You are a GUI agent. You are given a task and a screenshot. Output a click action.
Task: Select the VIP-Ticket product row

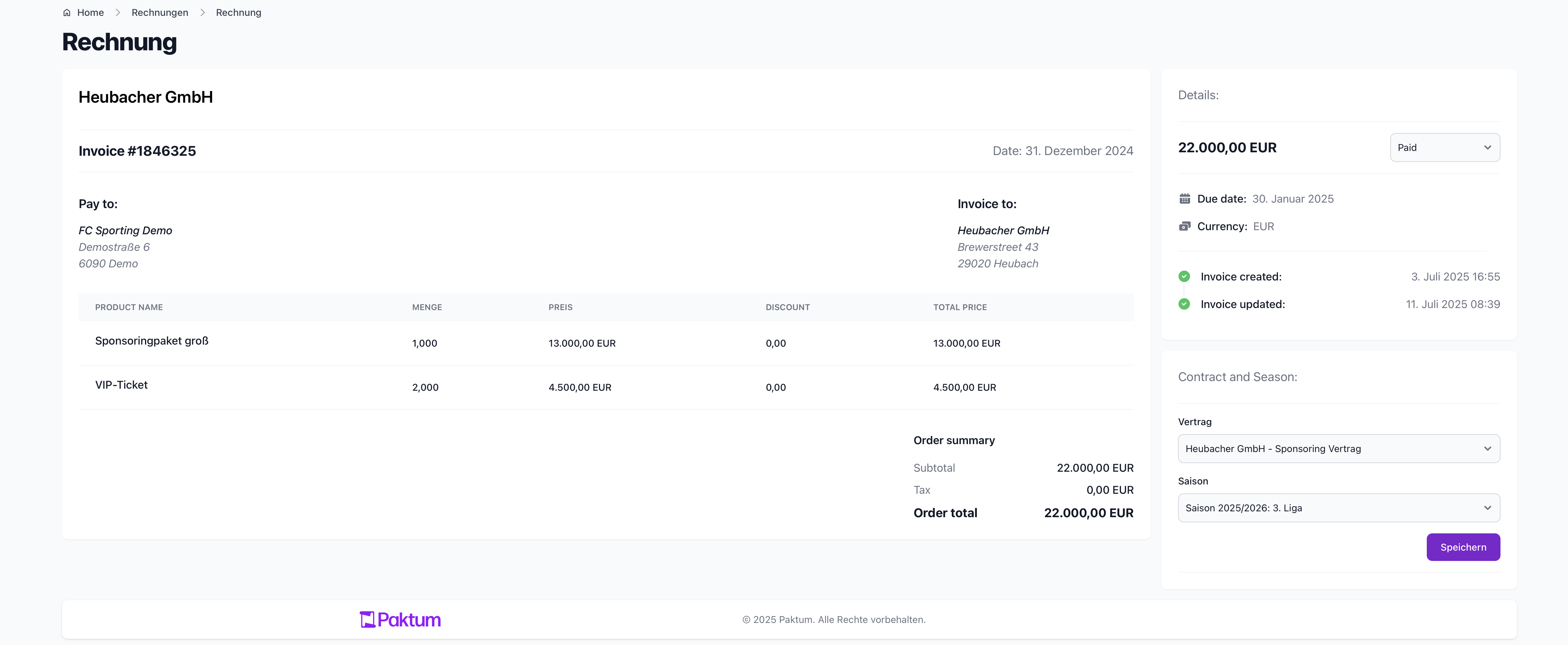click(x=606, y=387)
